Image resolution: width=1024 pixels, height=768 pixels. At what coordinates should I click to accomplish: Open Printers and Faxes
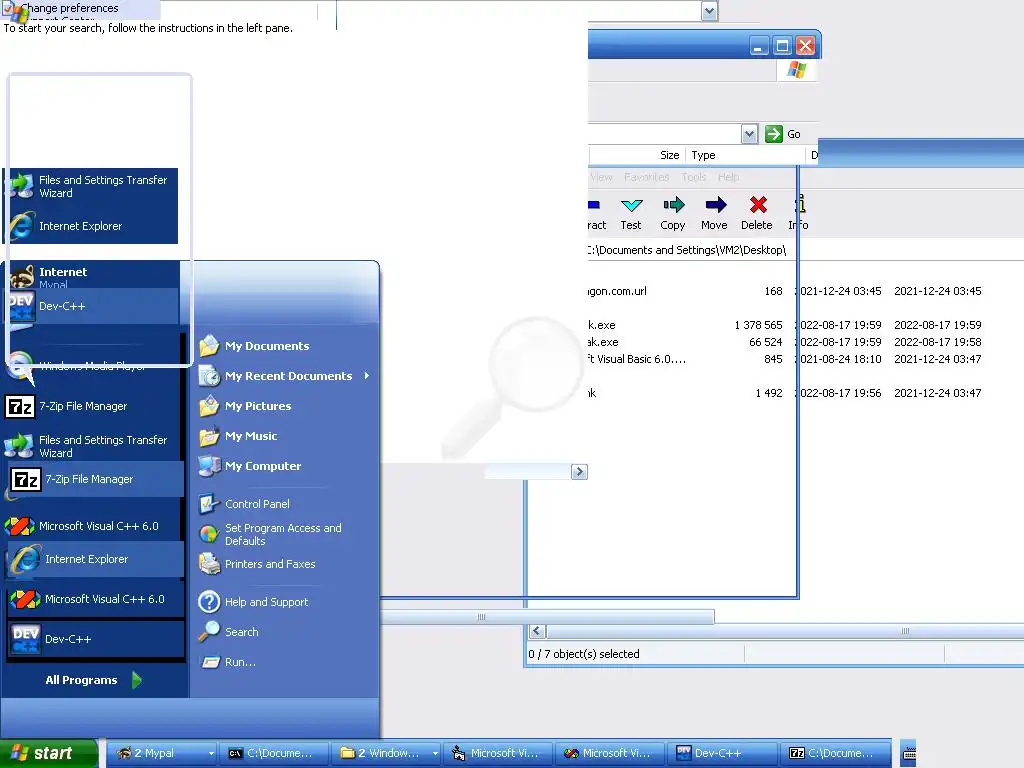click(x=270, y=564)
